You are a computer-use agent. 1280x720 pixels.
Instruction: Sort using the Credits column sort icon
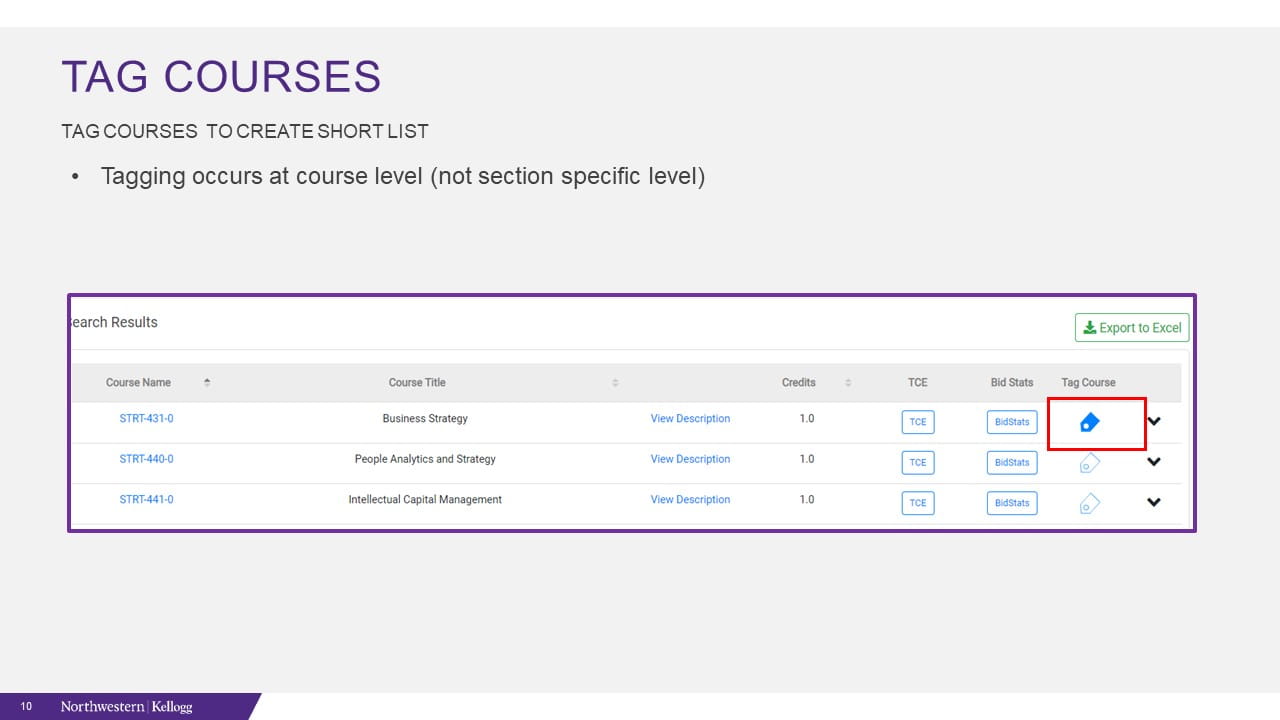tap(848, 383)
